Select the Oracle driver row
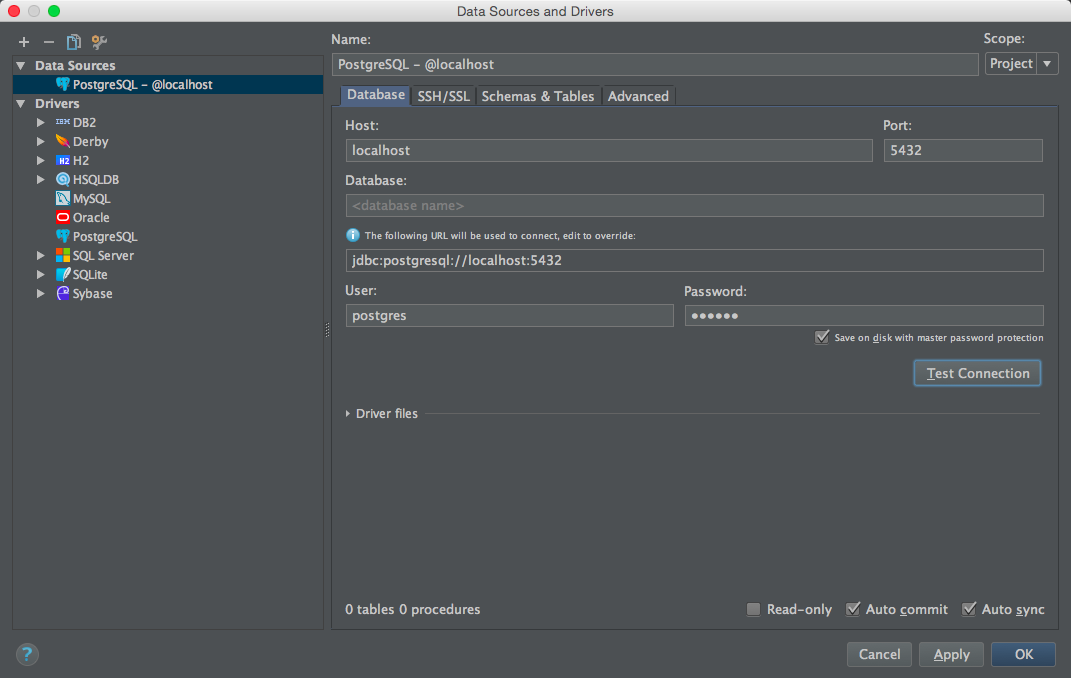Viewport: 1071px width, 678px height. coord(168,217)
